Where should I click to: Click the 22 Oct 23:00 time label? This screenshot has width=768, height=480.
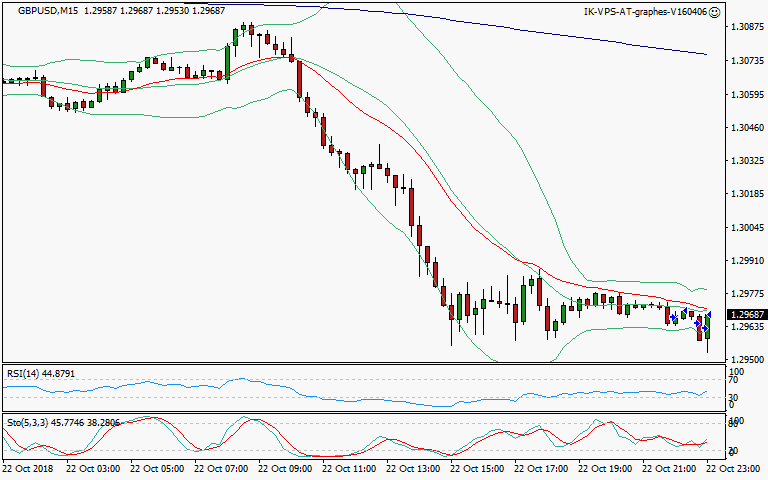click(735, 467)
